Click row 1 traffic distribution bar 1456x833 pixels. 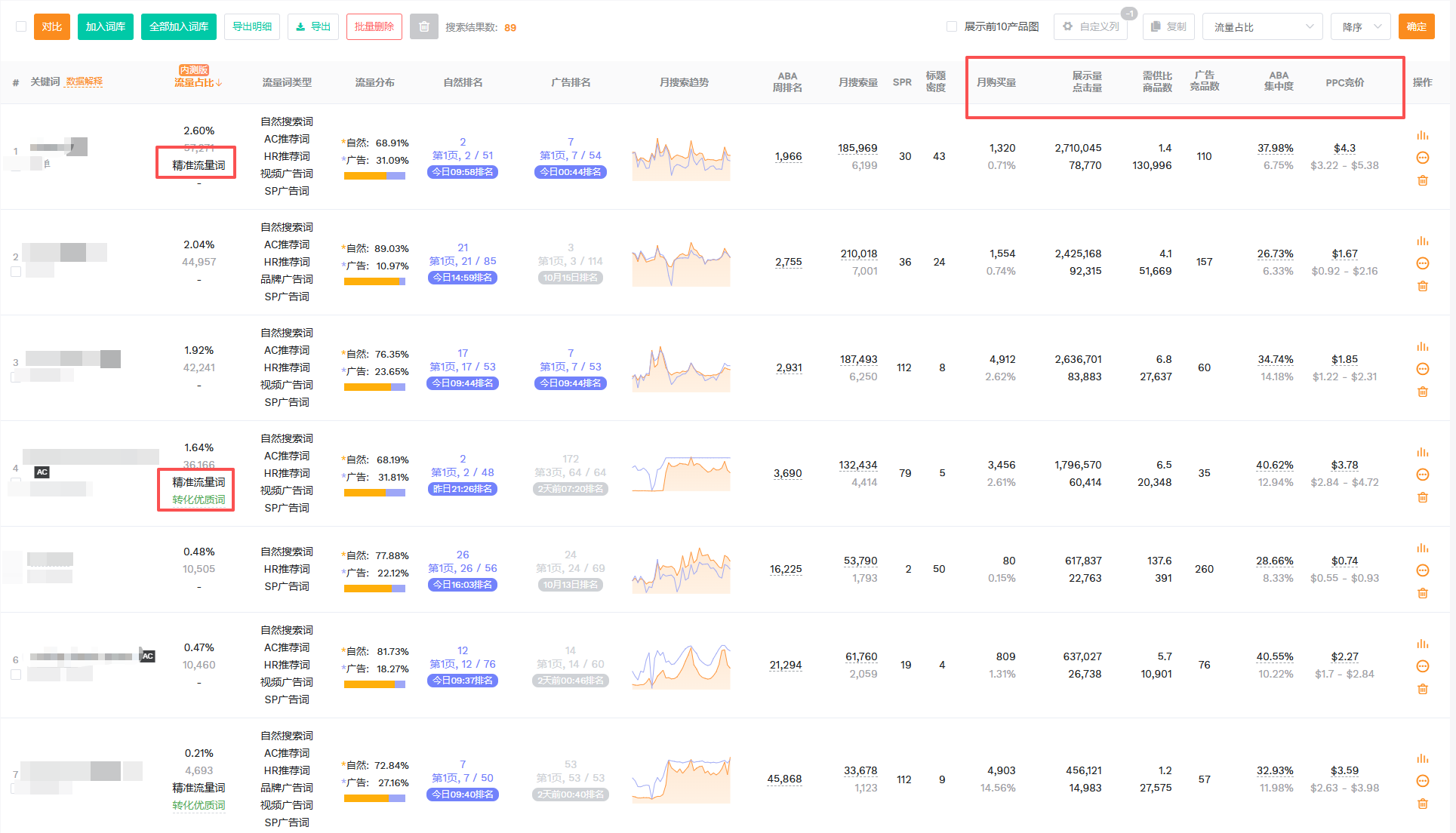(374, 176)
